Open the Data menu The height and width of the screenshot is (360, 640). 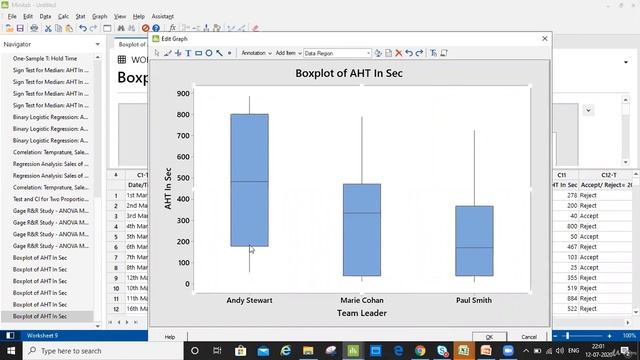tap(45, 16)
